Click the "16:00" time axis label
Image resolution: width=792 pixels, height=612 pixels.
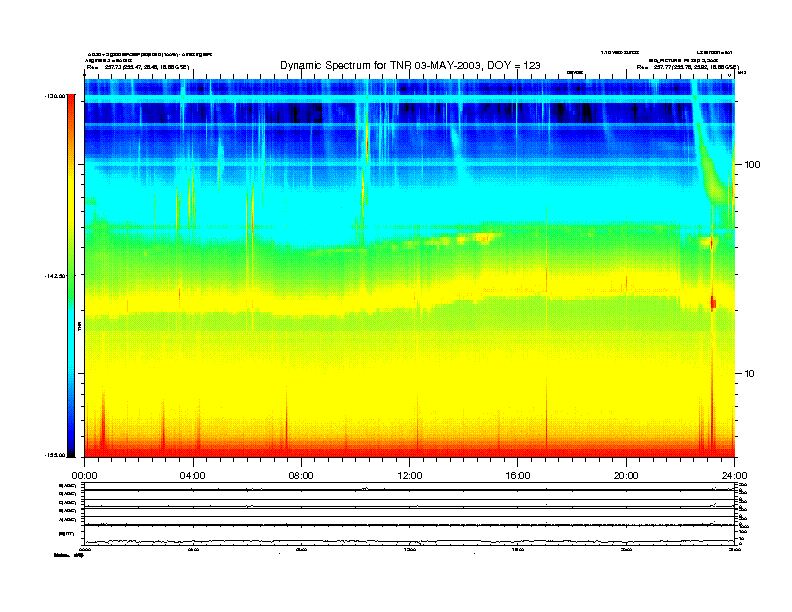[518, 476]
